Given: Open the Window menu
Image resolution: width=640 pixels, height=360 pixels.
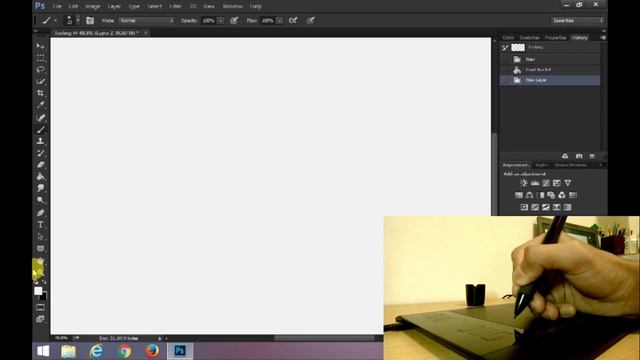Looking at the screenshot, I should [233, 6].
